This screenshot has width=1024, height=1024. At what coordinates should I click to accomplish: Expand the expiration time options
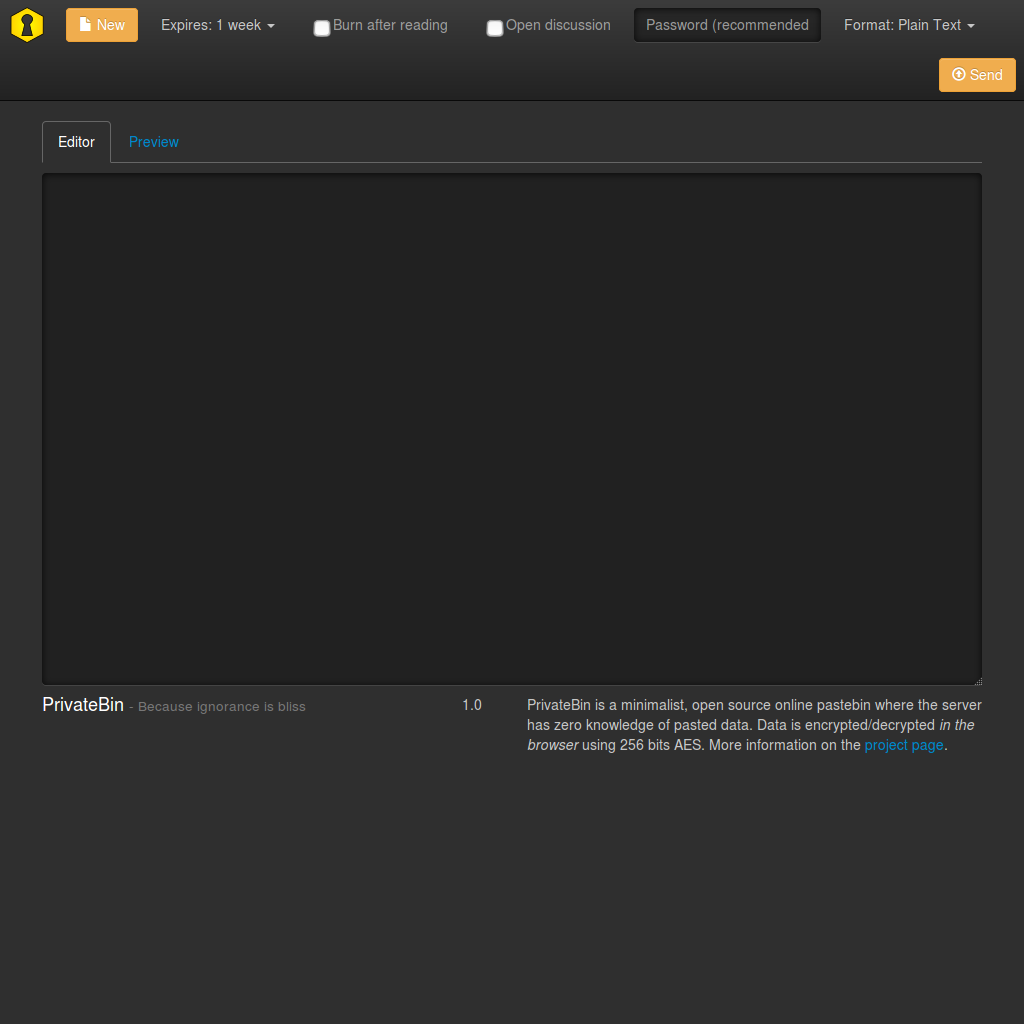tap(218, 25)
